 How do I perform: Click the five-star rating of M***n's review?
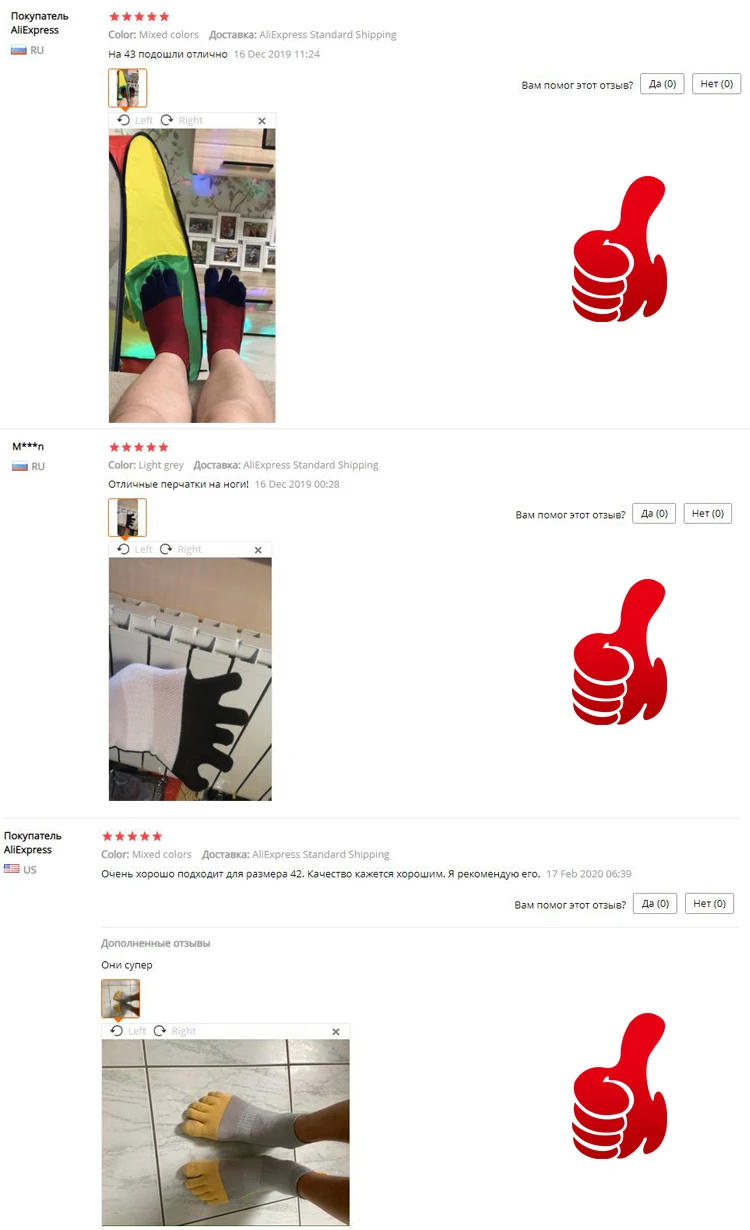(138, 447)
